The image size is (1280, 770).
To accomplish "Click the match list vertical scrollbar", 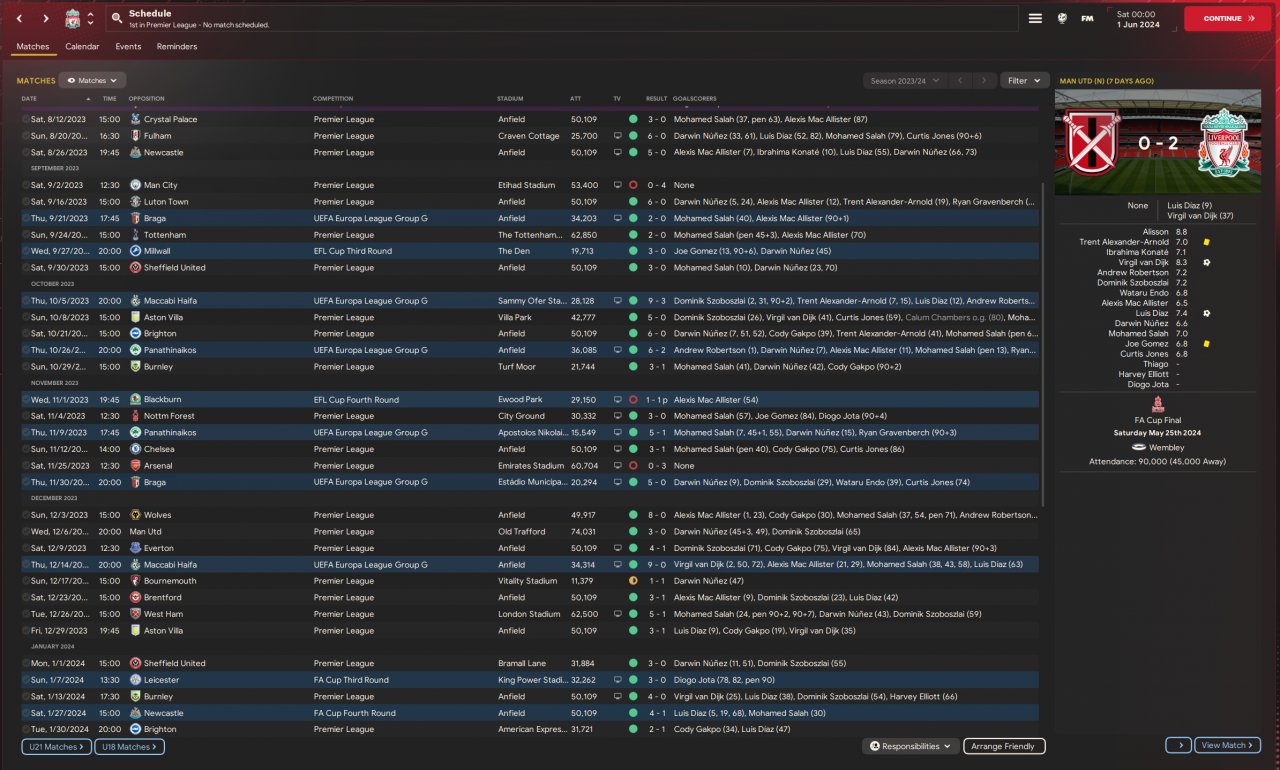I will 1044,300.
